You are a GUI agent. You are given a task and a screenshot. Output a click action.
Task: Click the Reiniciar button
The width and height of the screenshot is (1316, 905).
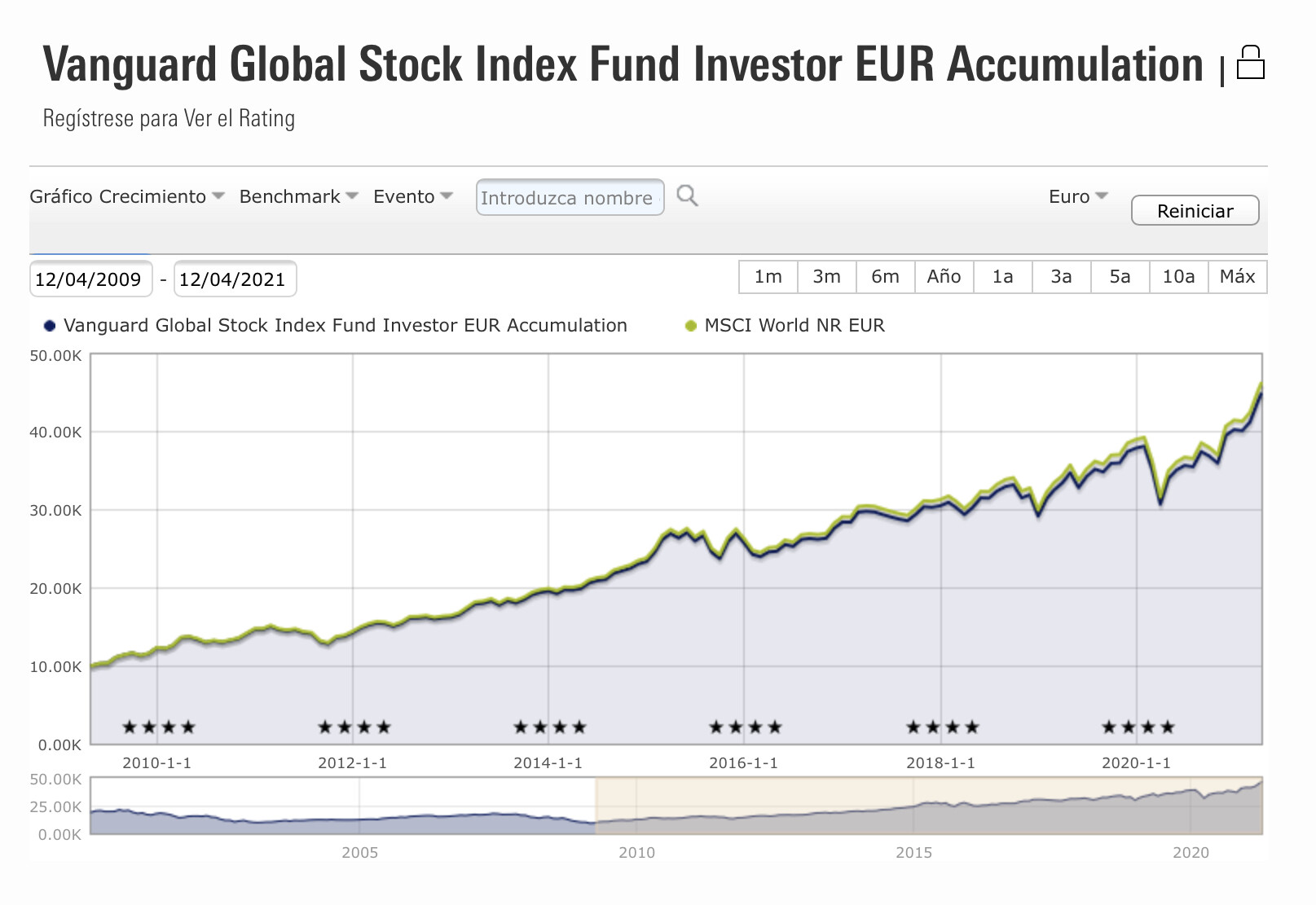pyautogui.click(x=1195, y=211)
